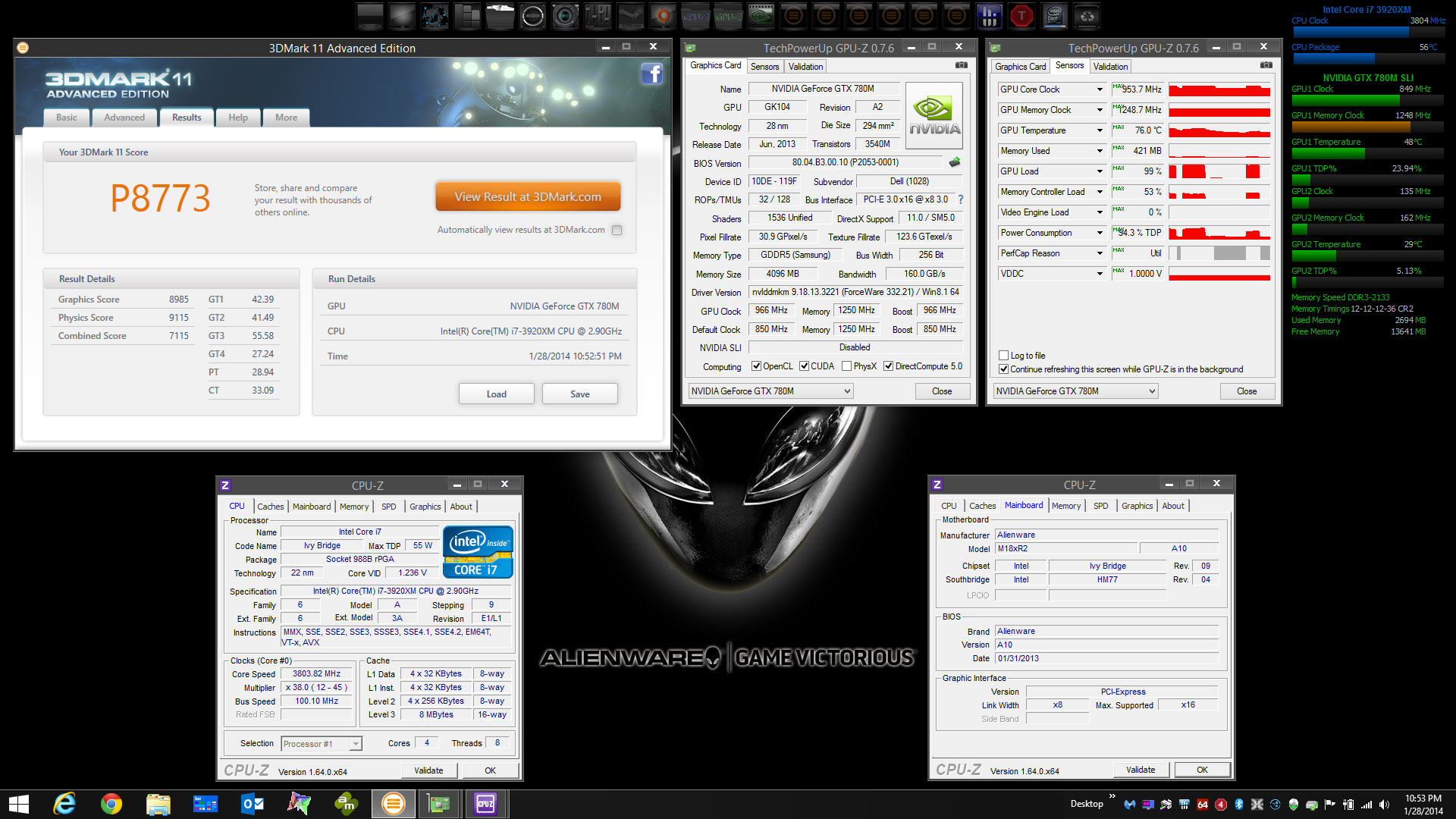Image resolution: width=1456 pixels, height=819 pixels.
Task: Open the blue HWiNFO icon in top dock
Action: [989, 16]
